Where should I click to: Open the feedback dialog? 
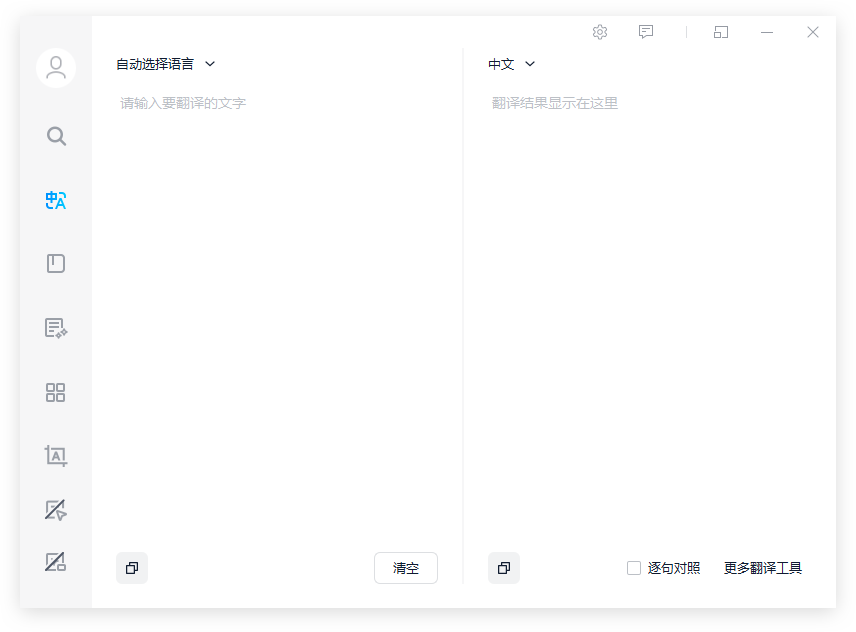tap(645, 32)
